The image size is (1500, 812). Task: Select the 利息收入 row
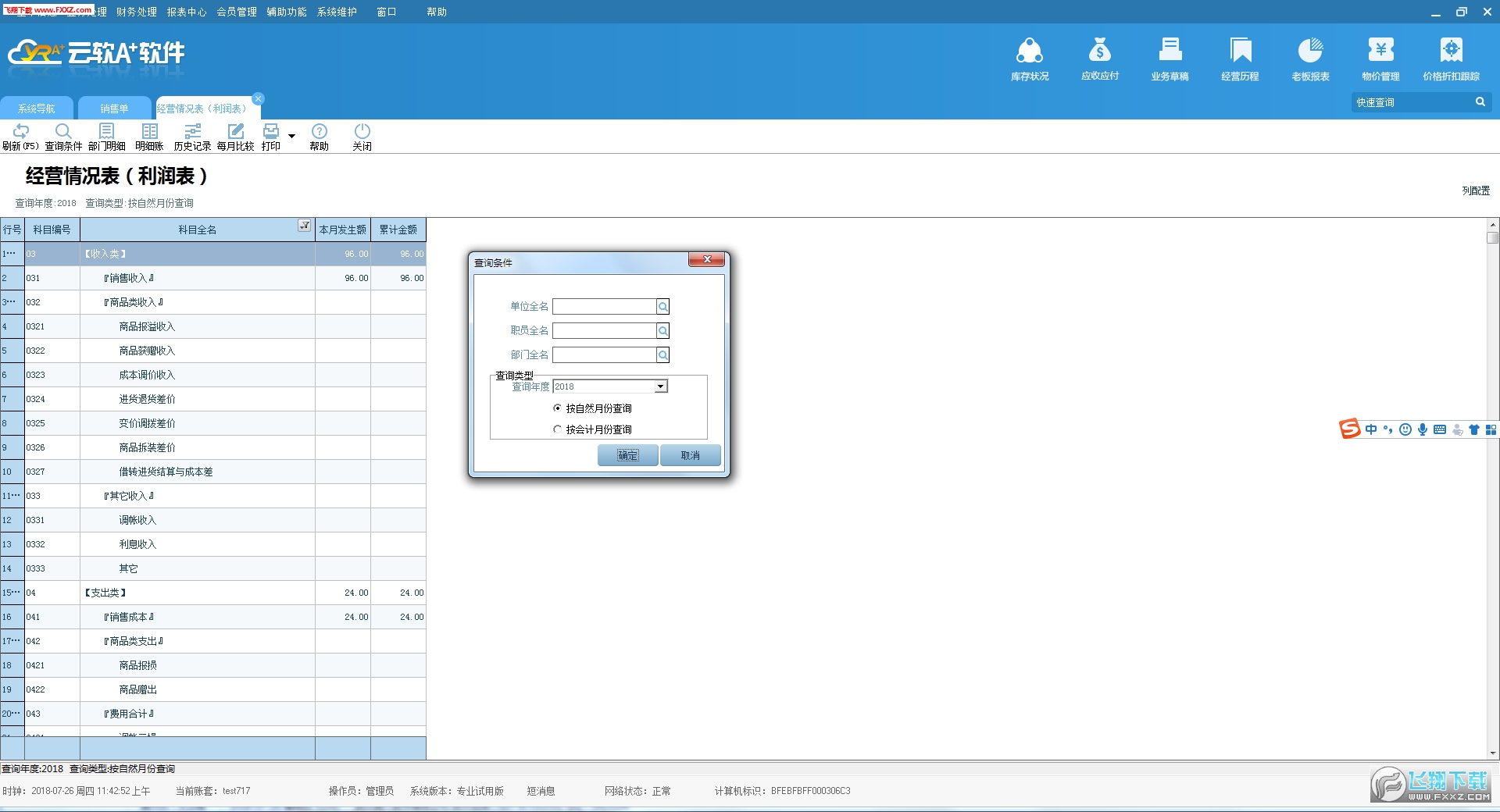click(213, 544)
